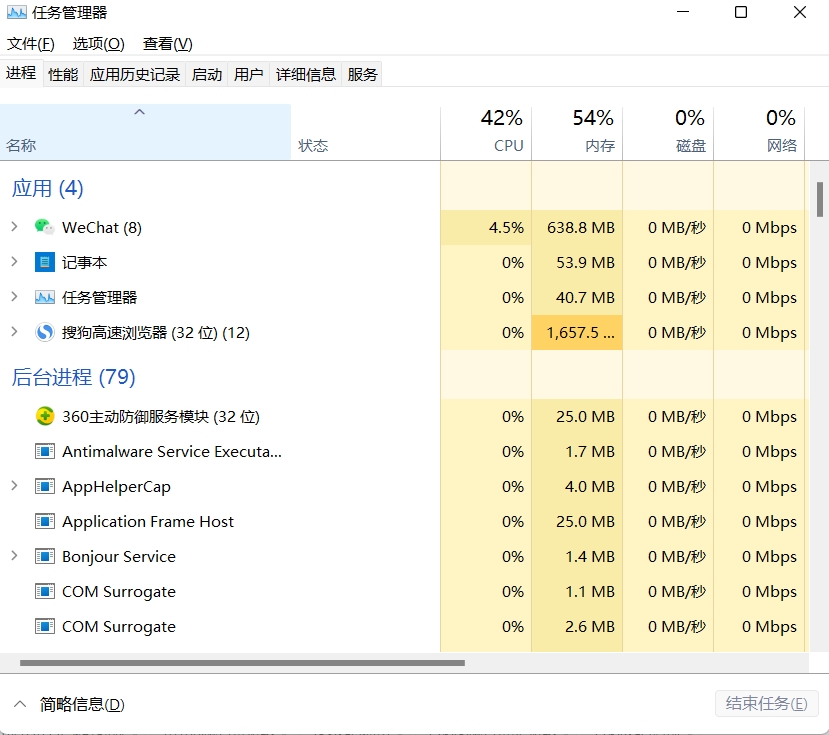
Task: Select the 应用 (4) group header
Action: pyautogui.click(x=48, y=188)
